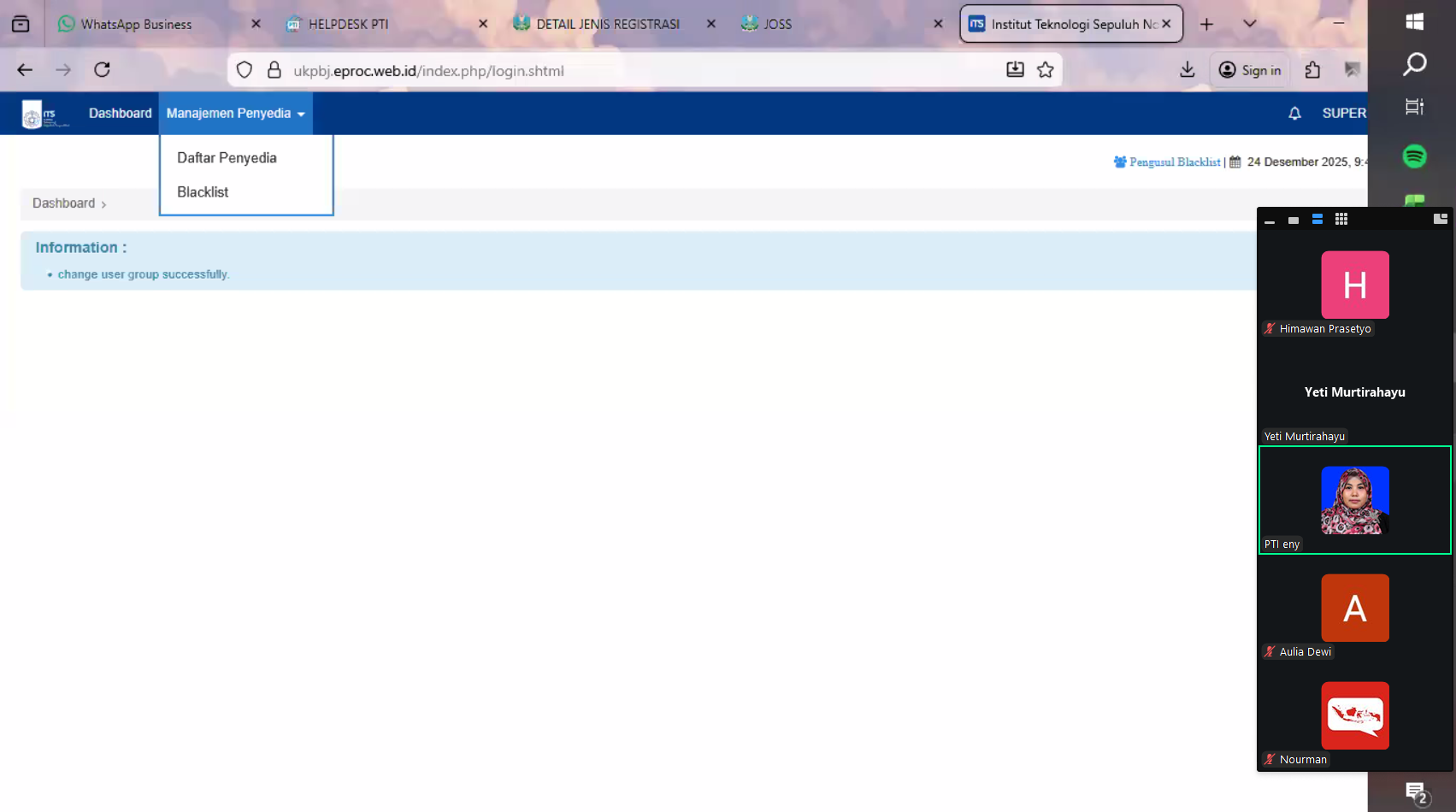
Task: Choose Blacklist from the dropdown
Action: (246, 192)
